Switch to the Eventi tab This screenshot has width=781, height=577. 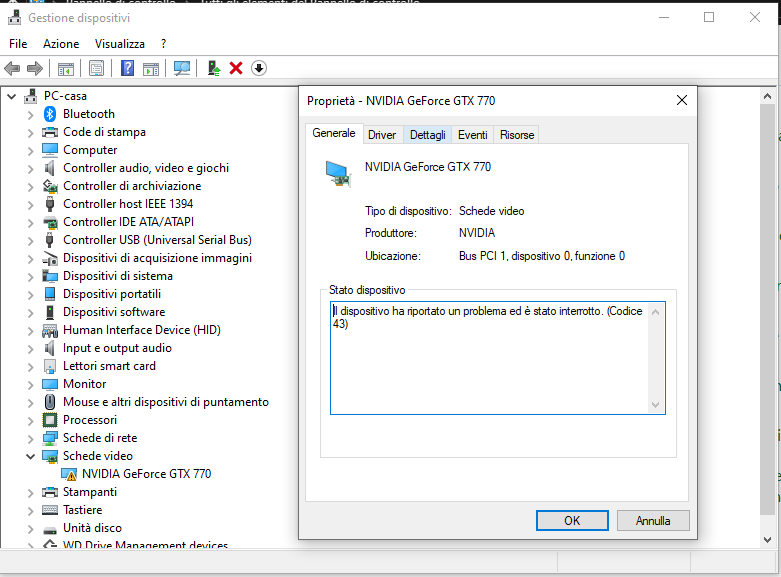pos(472,135)
